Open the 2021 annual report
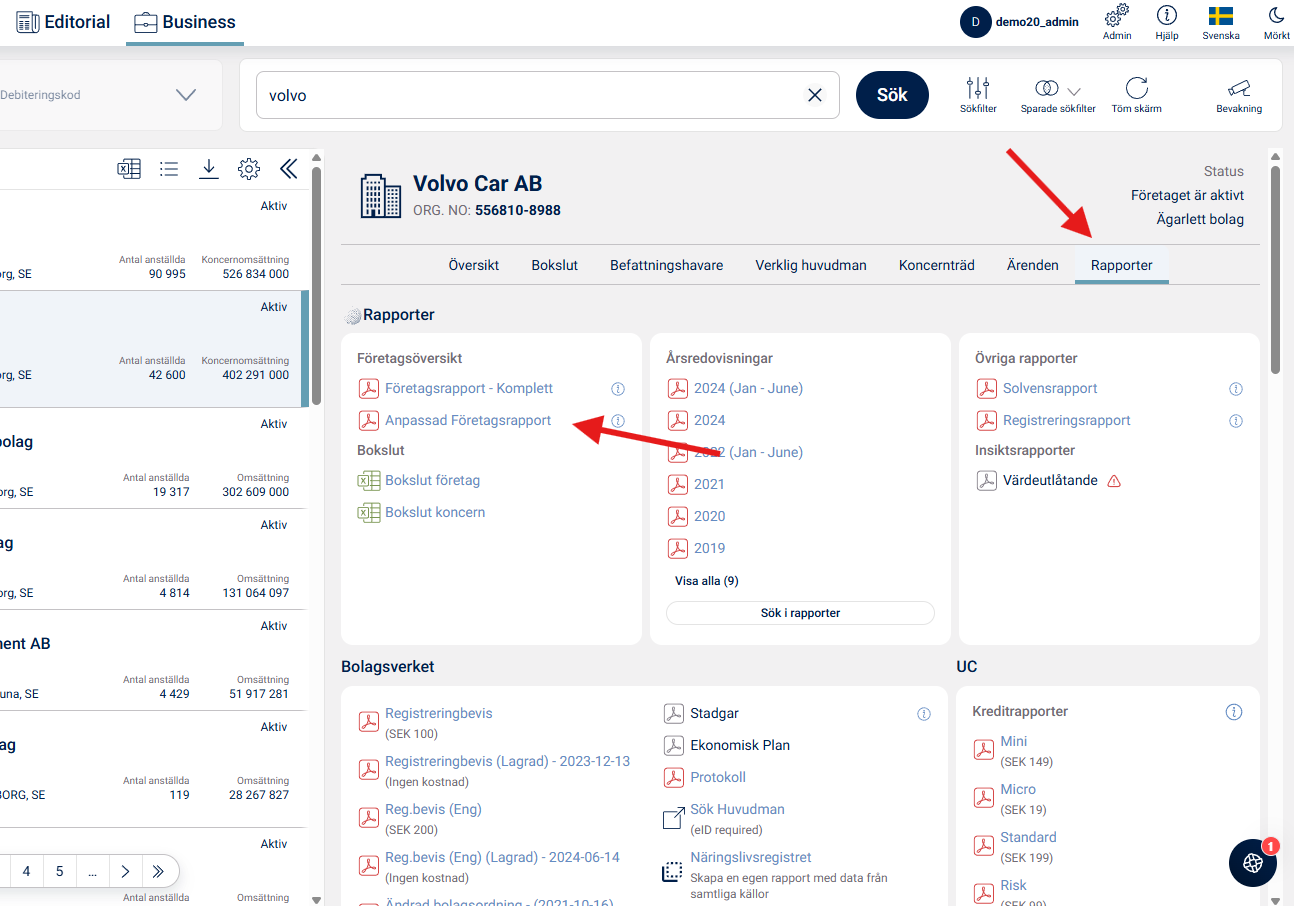Screen dimensions: 1294x906 (709, 484)
